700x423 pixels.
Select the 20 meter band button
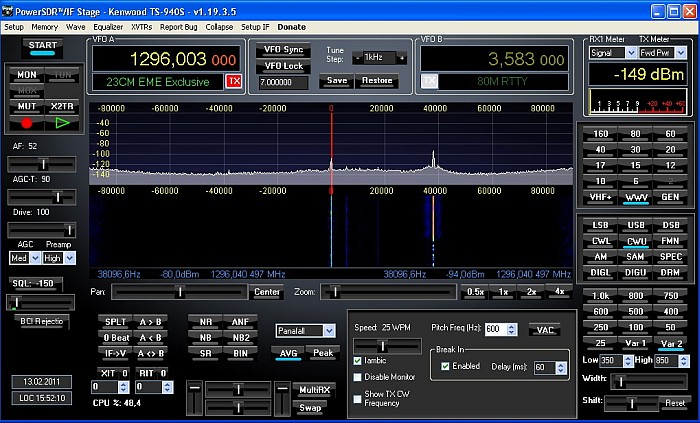coord(670,149)
